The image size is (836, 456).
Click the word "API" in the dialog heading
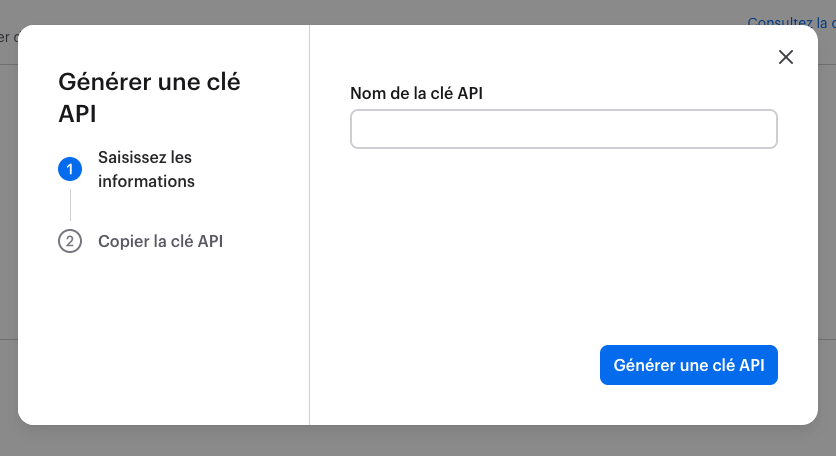point(78,114)
